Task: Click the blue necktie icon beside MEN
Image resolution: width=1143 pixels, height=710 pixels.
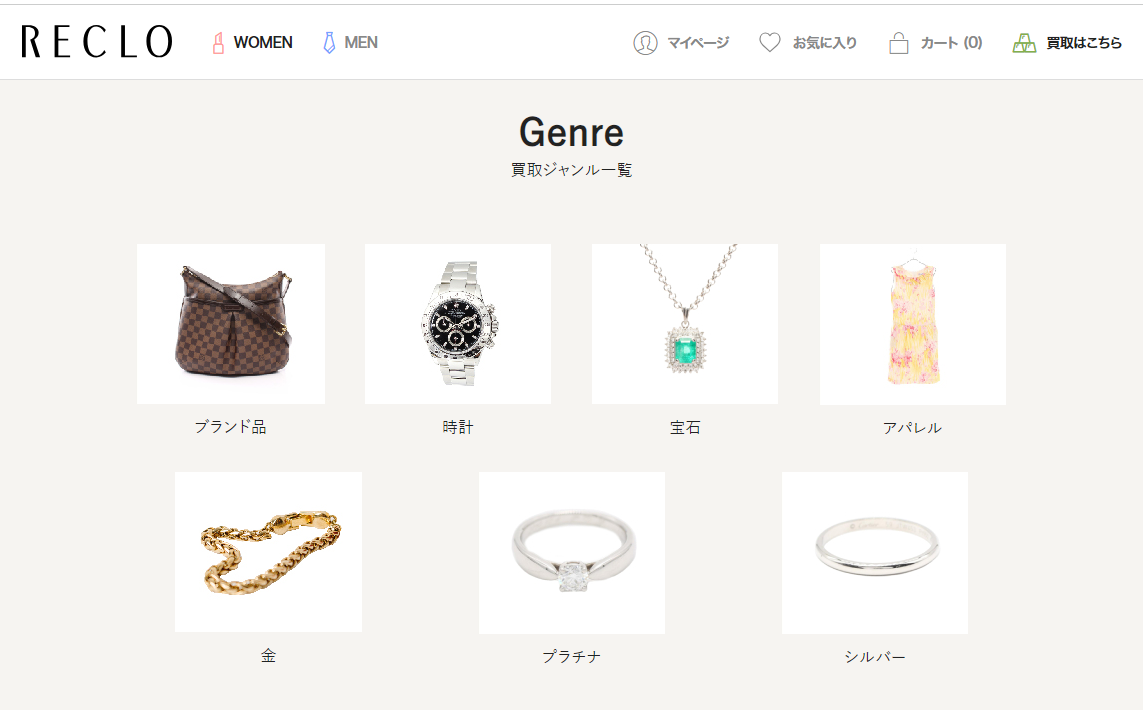Action: 329,43
